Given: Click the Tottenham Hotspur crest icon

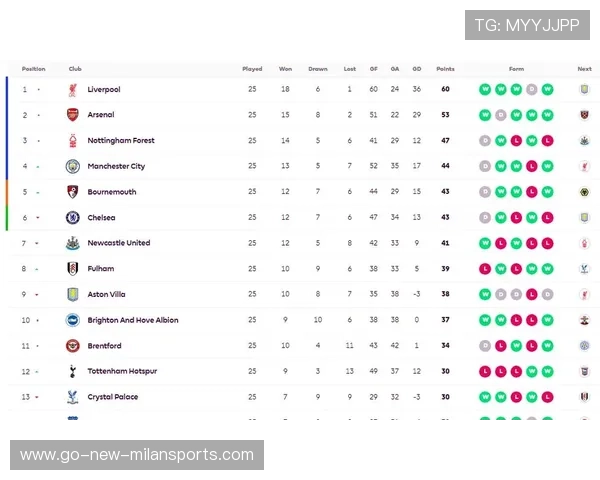Looking at the screenshot, I should coord(72,371).
